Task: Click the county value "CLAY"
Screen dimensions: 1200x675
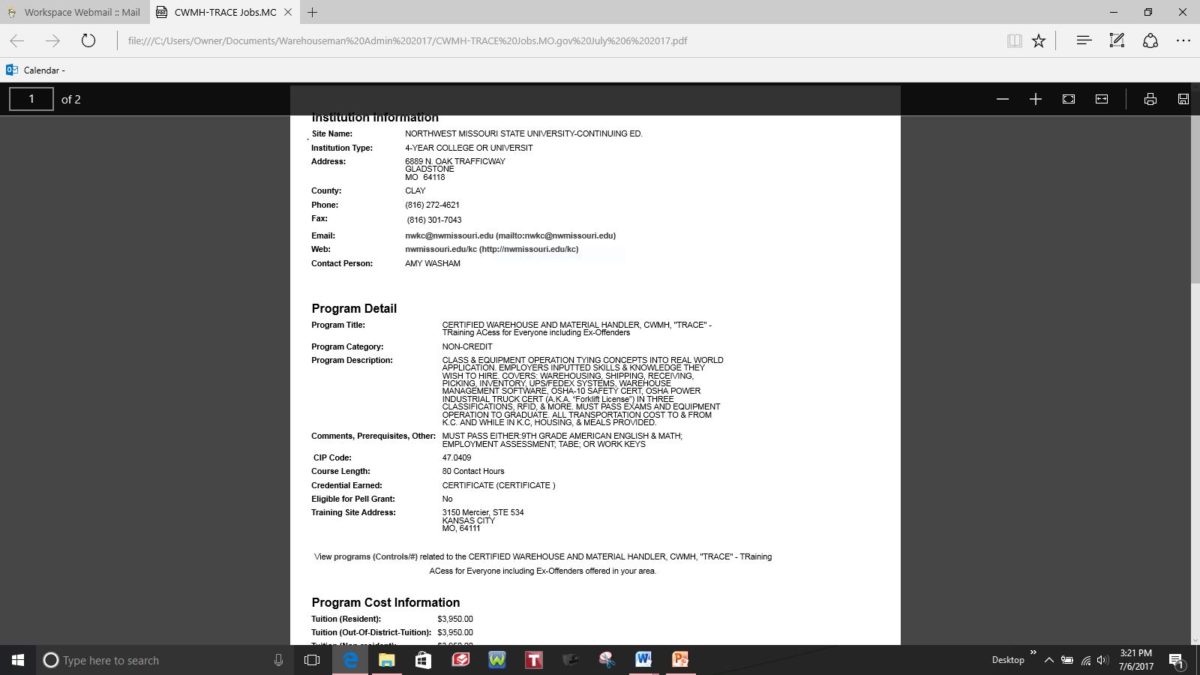Action: (x=415, y=191)
